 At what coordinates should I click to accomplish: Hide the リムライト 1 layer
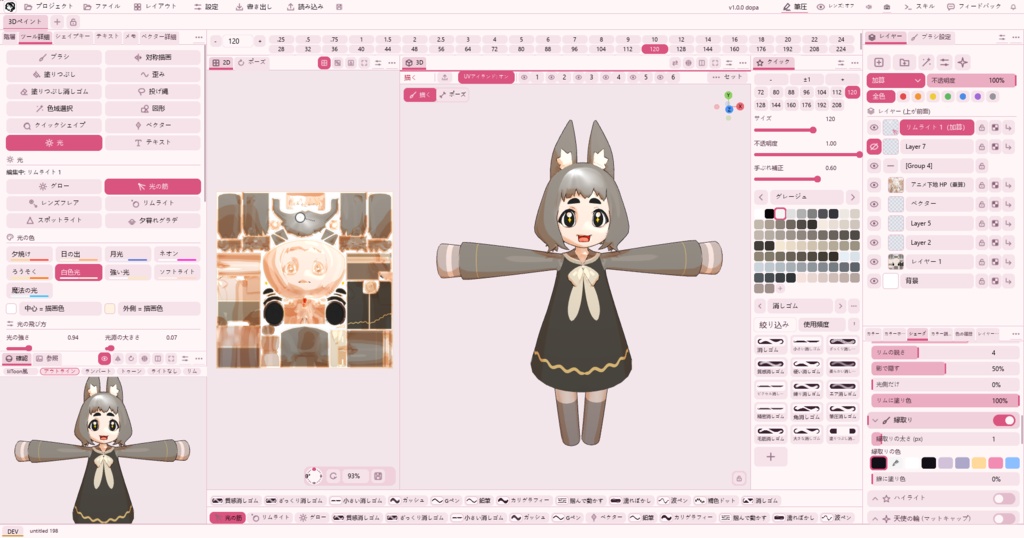click(874, 127)
